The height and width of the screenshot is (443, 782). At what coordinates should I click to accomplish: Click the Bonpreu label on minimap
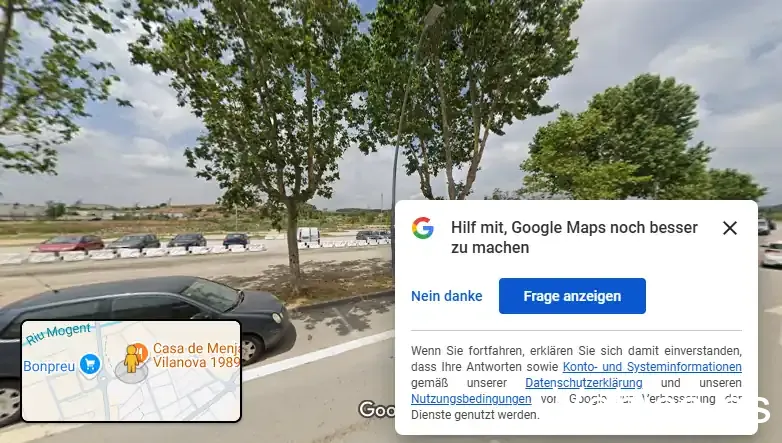tap(49, 366)
